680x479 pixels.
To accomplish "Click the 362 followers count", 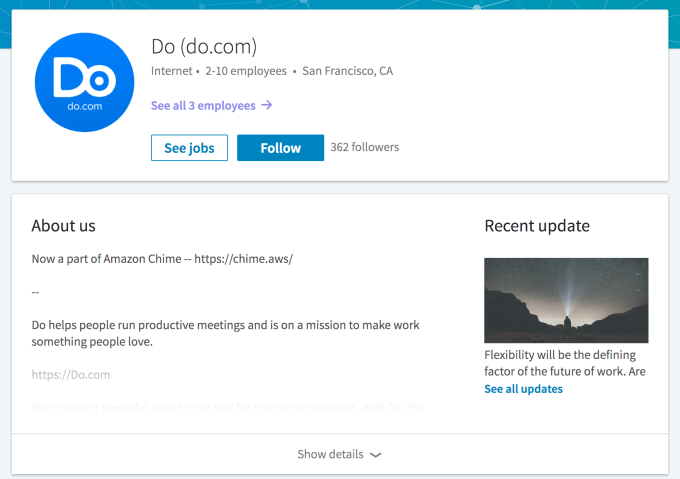I will 365,147.
